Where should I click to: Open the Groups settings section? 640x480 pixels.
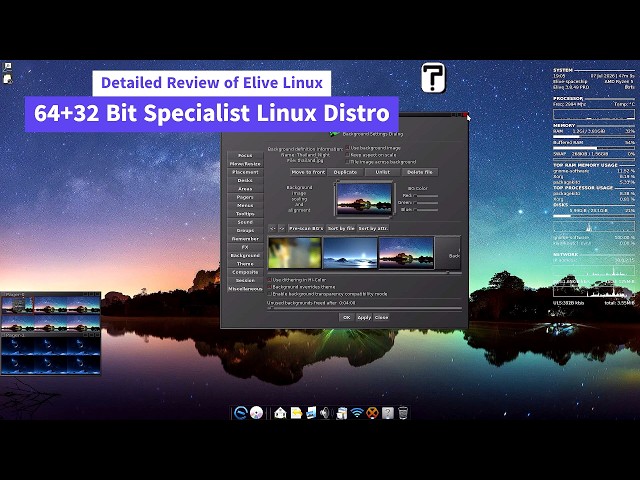[245, 231]
